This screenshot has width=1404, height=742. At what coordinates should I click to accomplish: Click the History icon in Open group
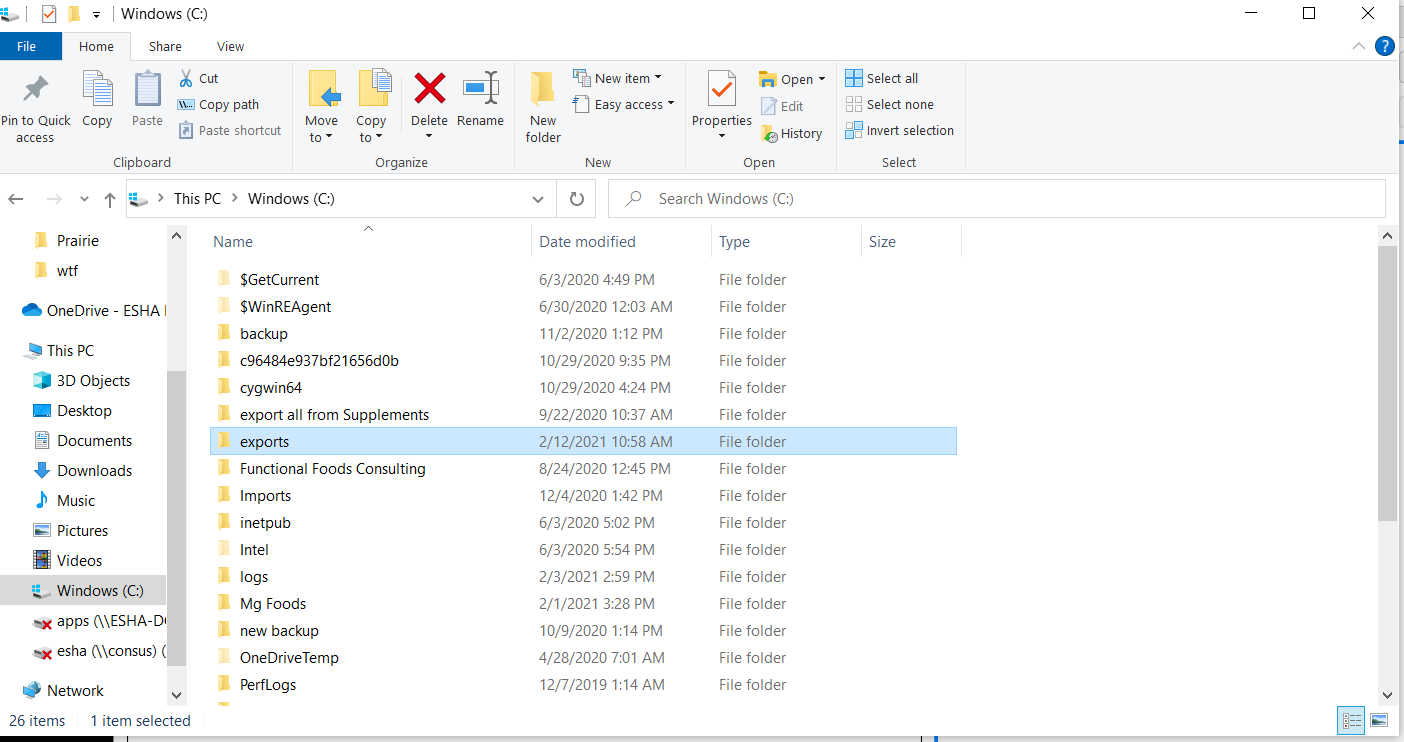coord(792,133)
